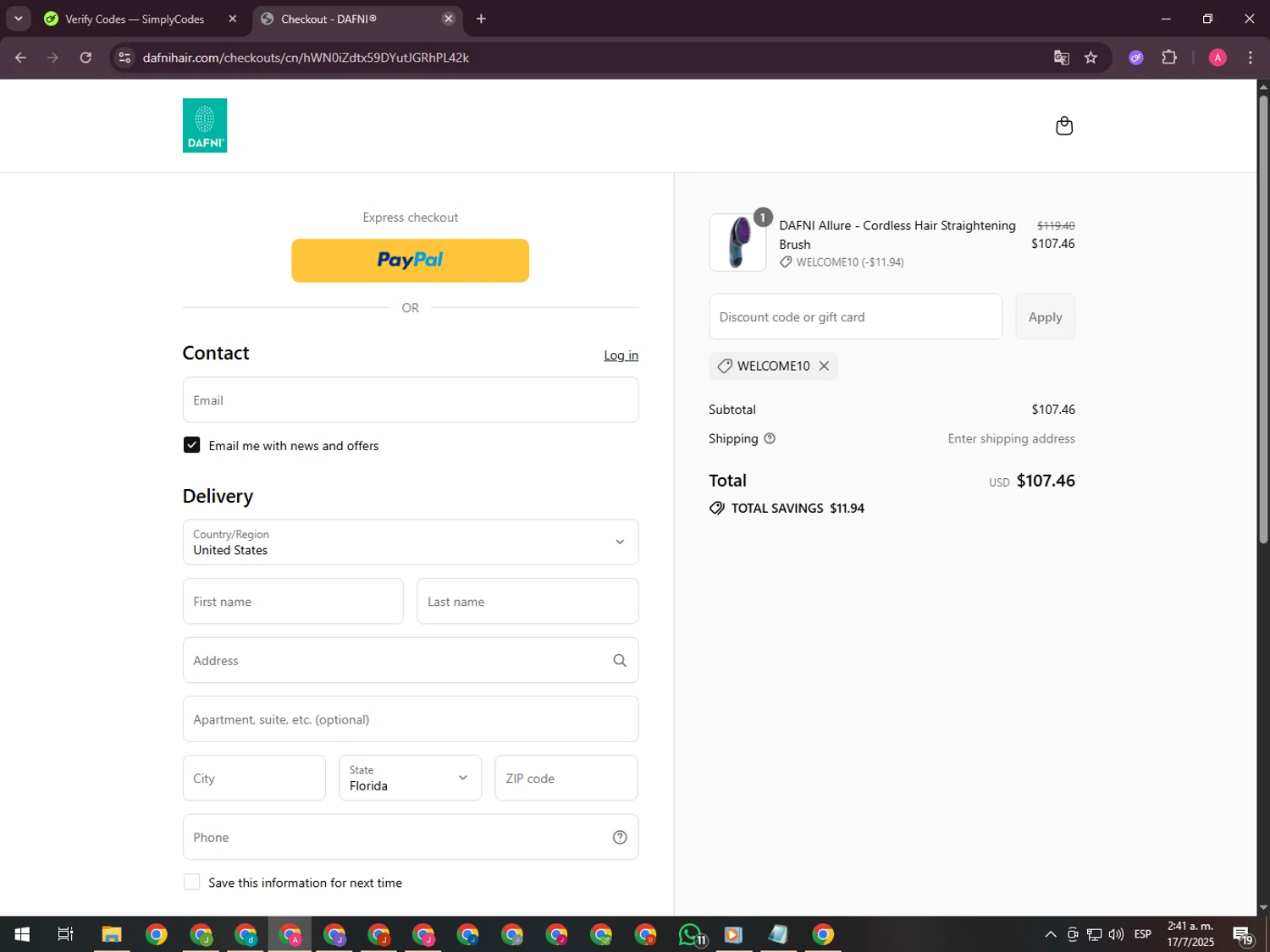Click the Log in link
The width and height of the screenshot is (1270, 952).
(x=621, y=355)
